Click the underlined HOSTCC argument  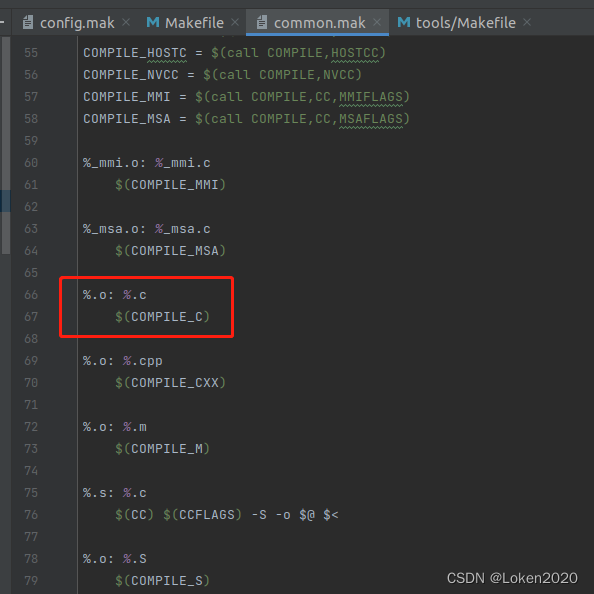coord(355,53)
